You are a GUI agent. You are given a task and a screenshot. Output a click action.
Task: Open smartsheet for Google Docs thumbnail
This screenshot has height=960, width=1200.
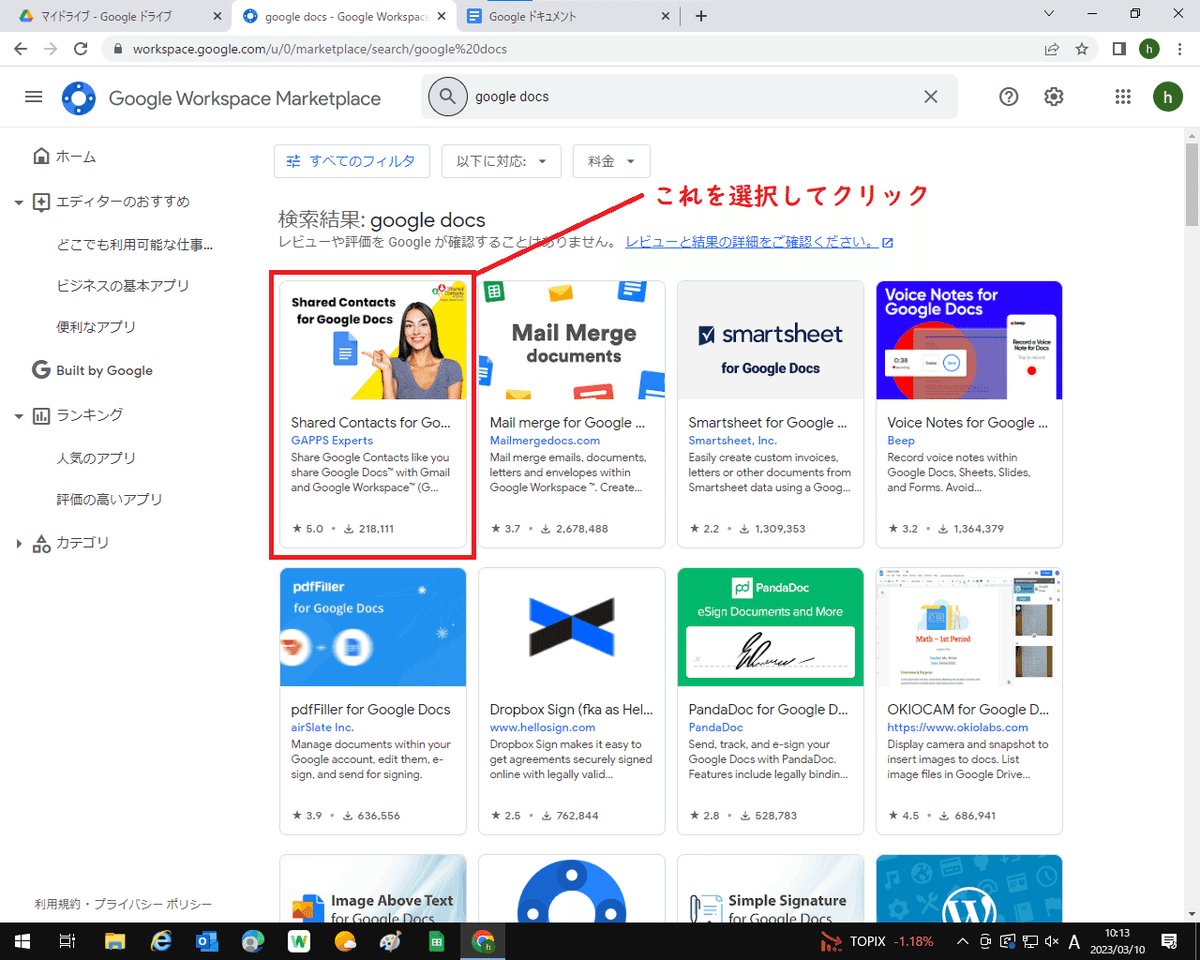click(x=771, y=340)
